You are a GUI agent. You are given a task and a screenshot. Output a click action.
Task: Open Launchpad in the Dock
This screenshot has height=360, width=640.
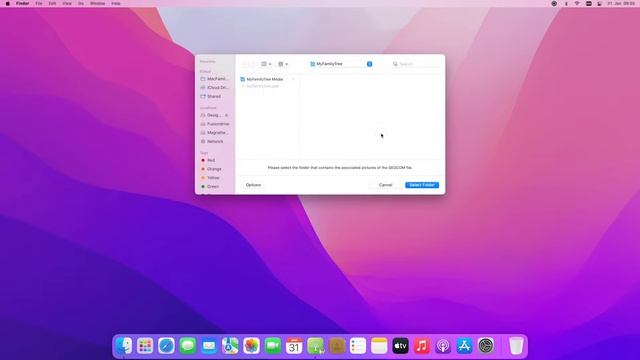click(x=145, y=346)
